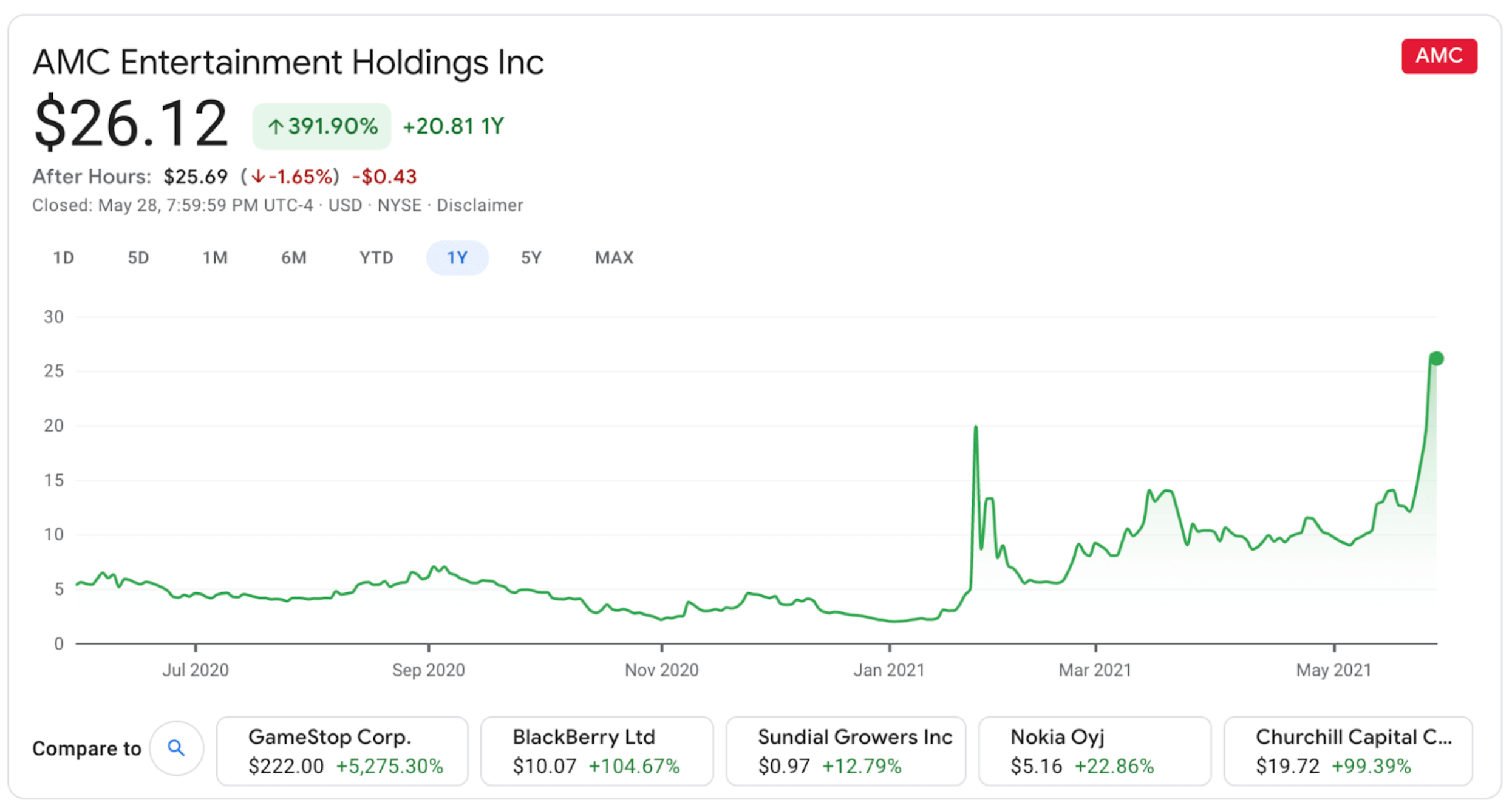Open the compare search magnifier icon
Viewport: 1512px width, 811px height.
click(x=177, y=748)
